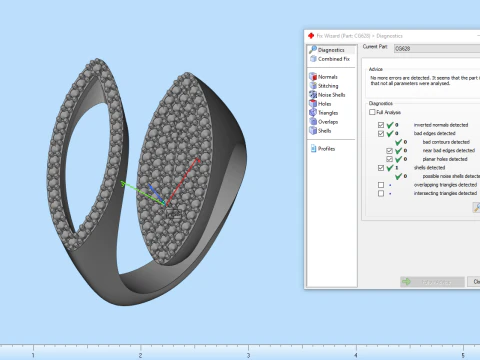
Task: Toggle near bad edges detected checkbox
Action: coord(389,151)
